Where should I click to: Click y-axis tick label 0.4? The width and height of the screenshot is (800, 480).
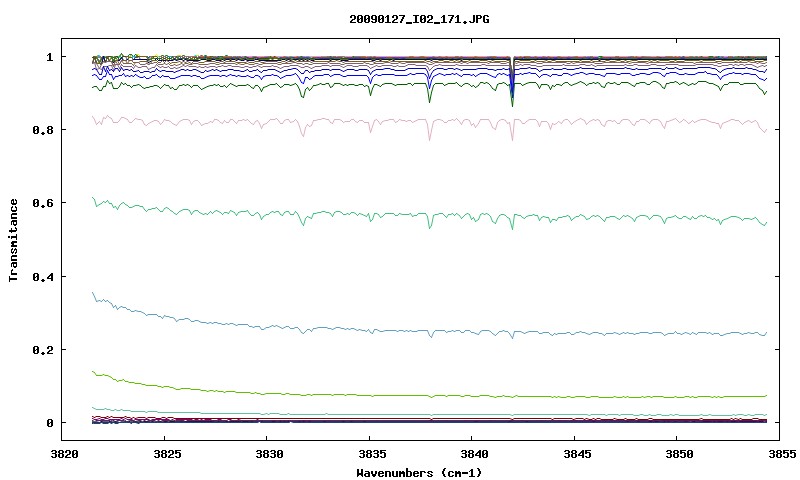pos(42,277)
